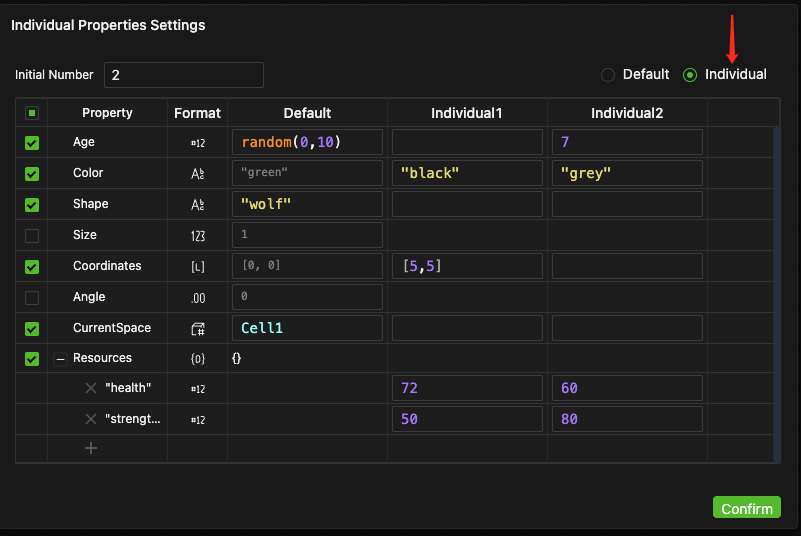Select the Individual radio button

pos(690,75)
